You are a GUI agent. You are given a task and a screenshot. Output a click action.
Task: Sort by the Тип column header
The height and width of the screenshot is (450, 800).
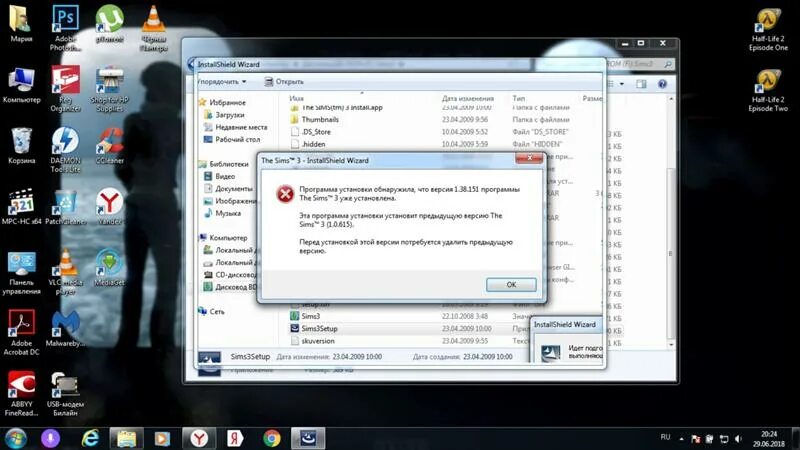(519, 98)
